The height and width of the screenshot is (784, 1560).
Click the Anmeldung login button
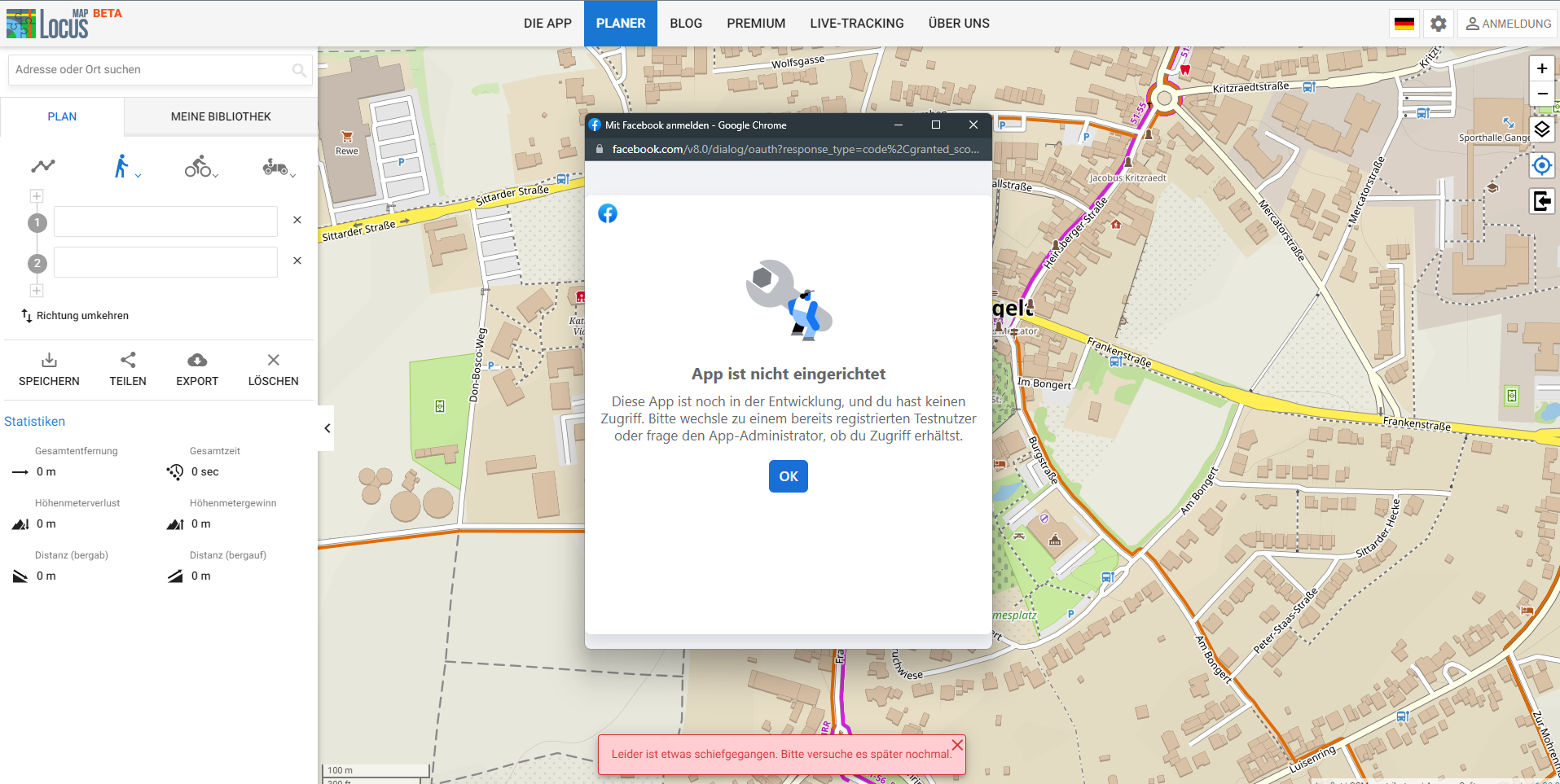coord(1508,24)
